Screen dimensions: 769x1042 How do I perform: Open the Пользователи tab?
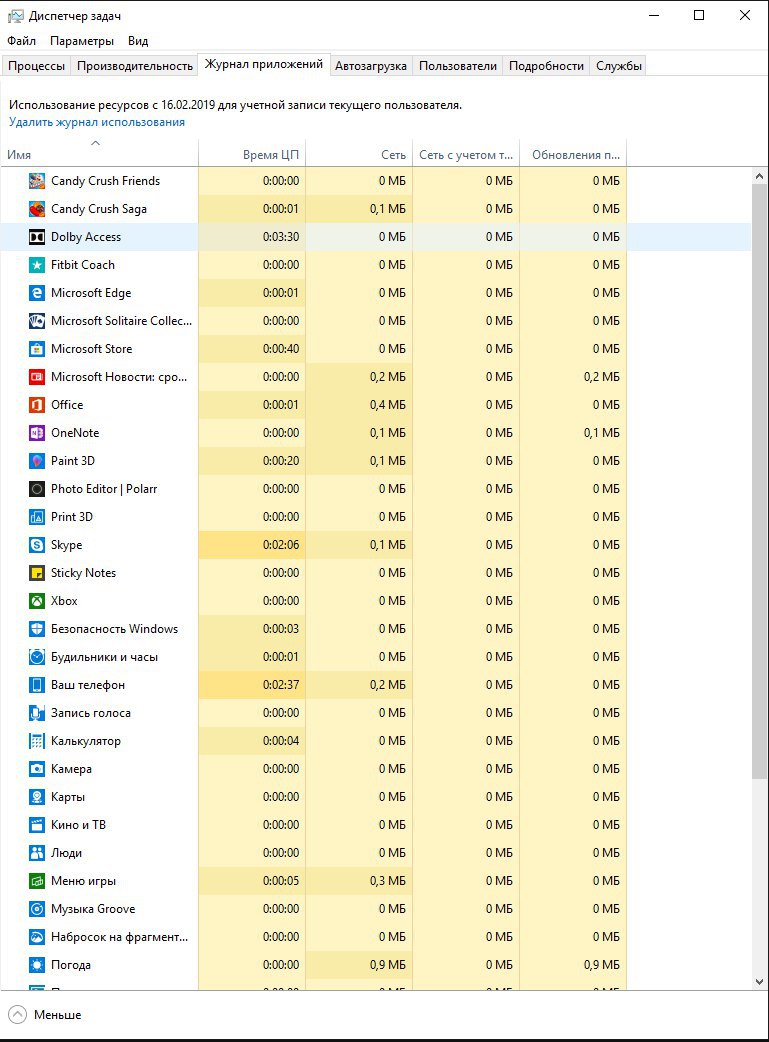tap(458, 66)
